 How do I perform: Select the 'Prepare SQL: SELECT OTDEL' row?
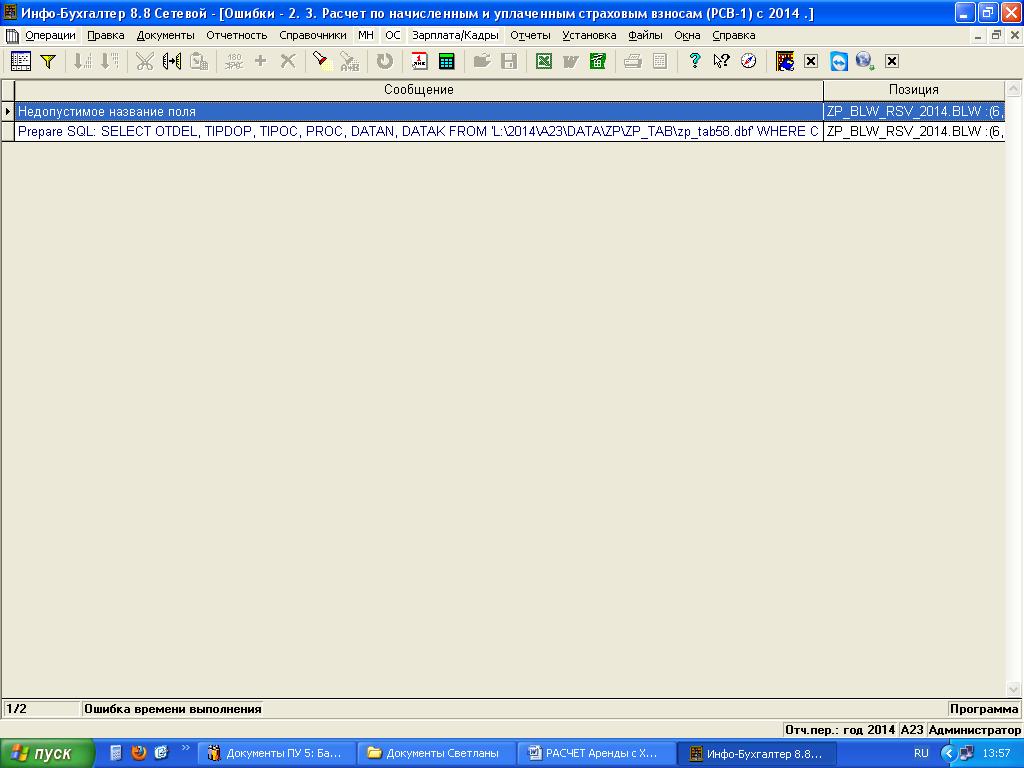coord(419,131)
